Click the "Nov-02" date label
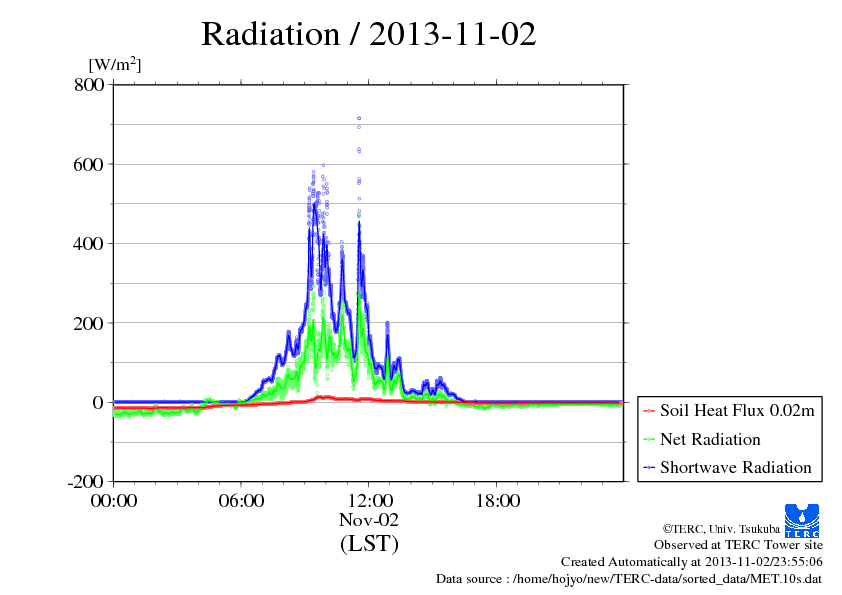The height and width of the screenshot is (595, 842). (x=369, y=520)
